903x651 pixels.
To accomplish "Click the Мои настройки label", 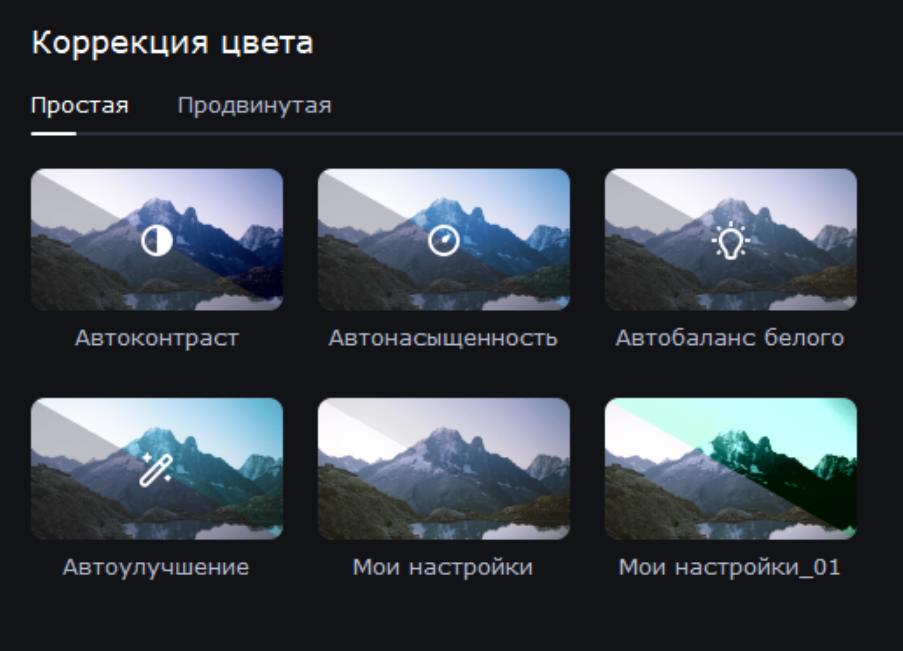I will pyautogui.click(x=443, y=567).
